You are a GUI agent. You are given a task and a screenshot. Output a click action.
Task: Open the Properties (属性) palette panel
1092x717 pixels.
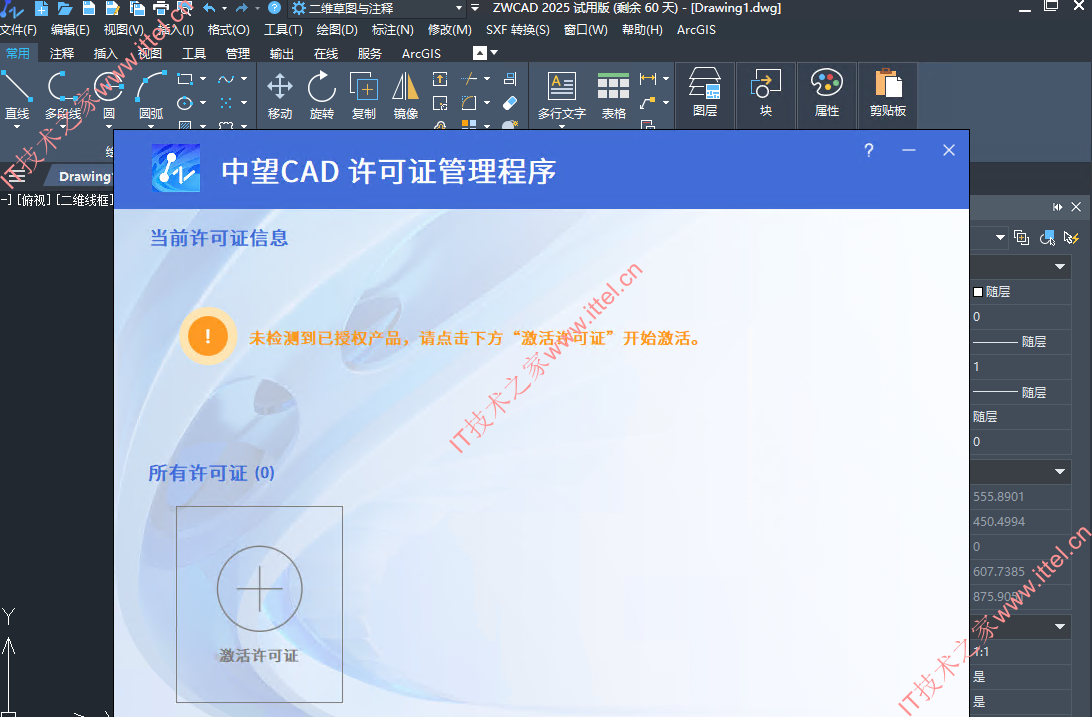click(827, 93)
